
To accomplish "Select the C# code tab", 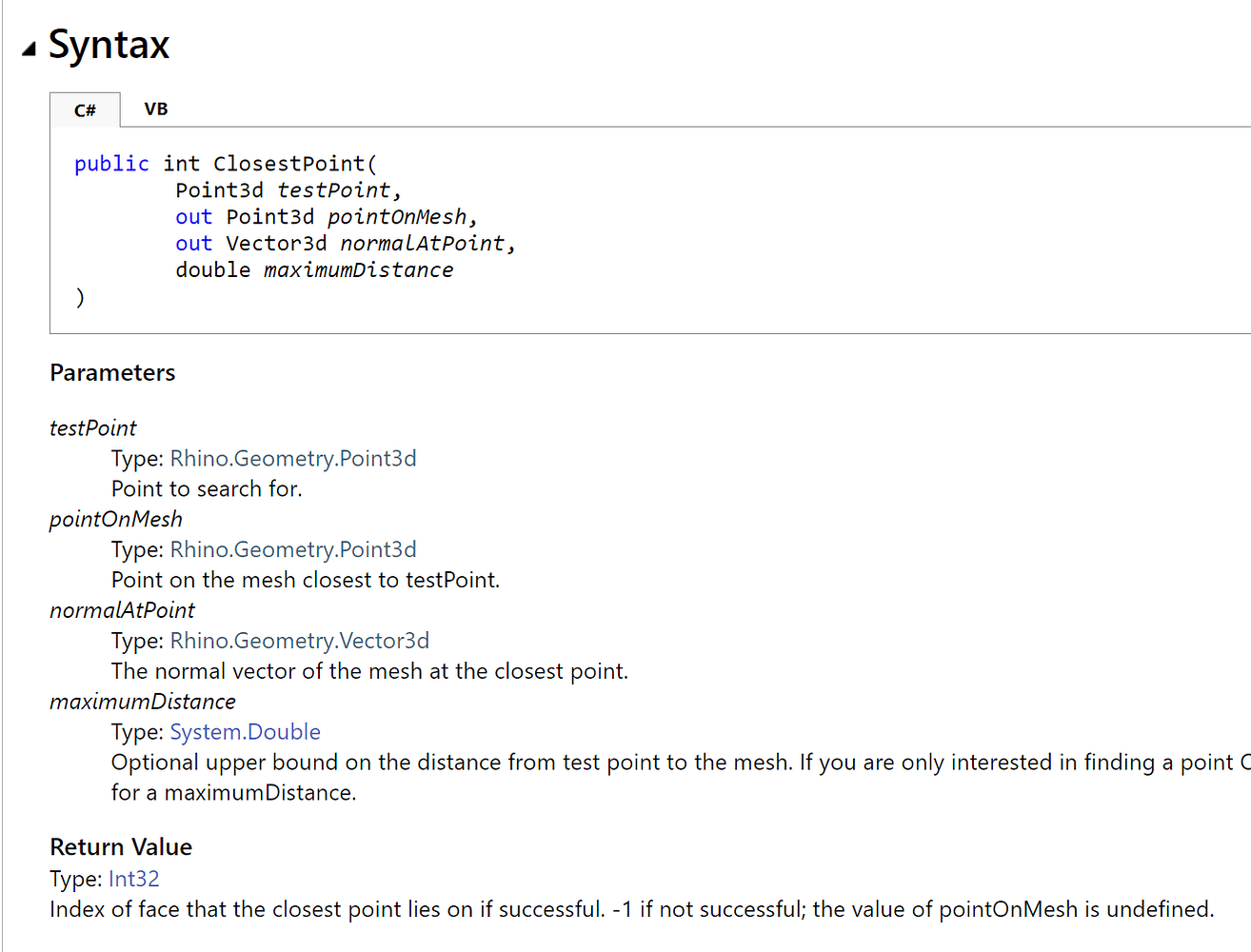I will pyautogui.click(x=85, y=110).
